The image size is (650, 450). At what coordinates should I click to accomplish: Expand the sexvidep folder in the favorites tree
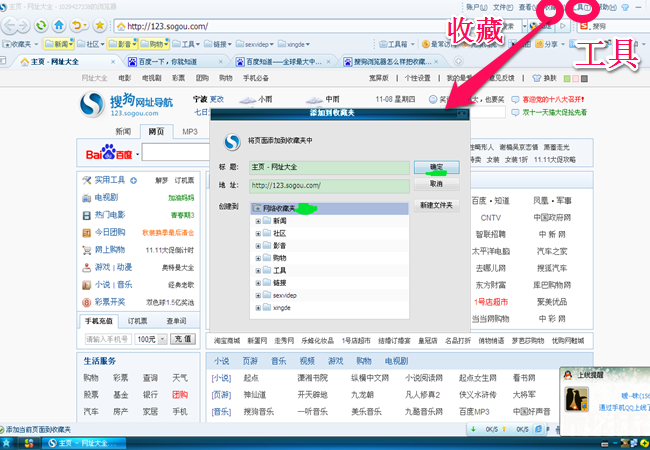(258, 295)
